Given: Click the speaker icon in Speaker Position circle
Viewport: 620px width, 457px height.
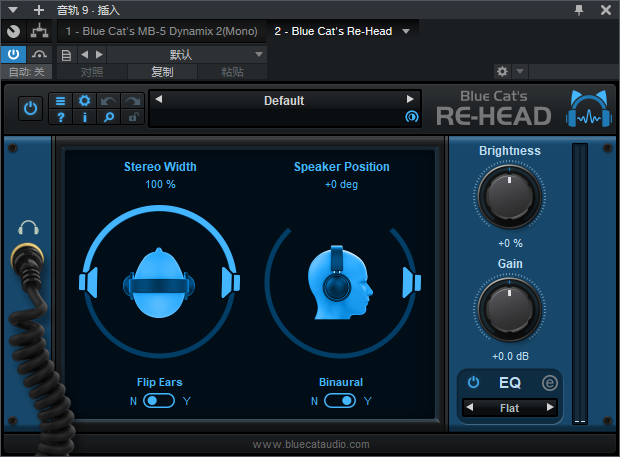Looking at the screenshot, I should 412,282.
